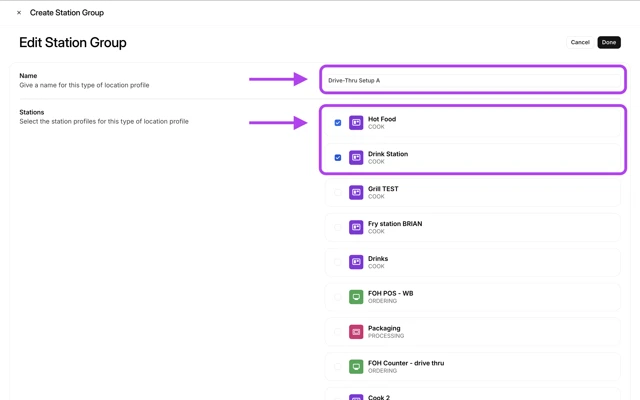Click the Fry station BRIAN icon
Screen dimensions: 640x400
(356, 227)
